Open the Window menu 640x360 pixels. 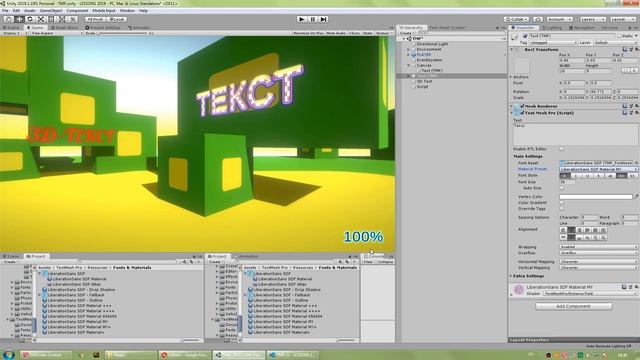click(x=127, y=11)
